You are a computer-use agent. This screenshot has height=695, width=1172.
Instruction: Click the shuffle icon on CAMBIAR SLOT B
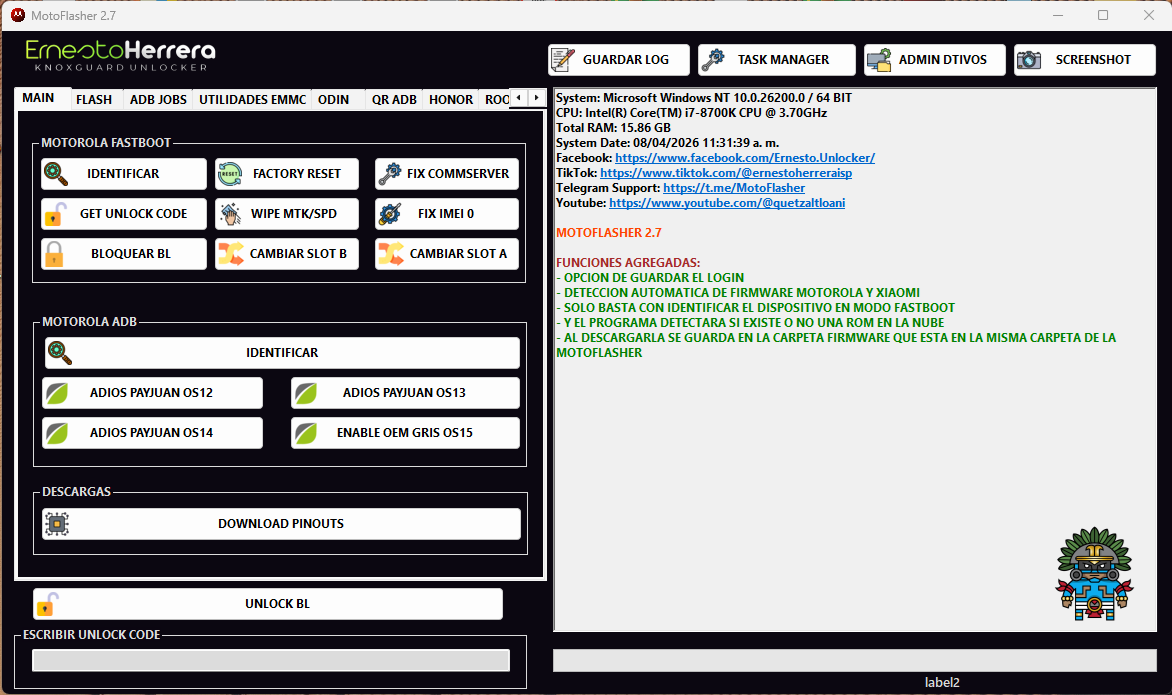pos(230,254)
